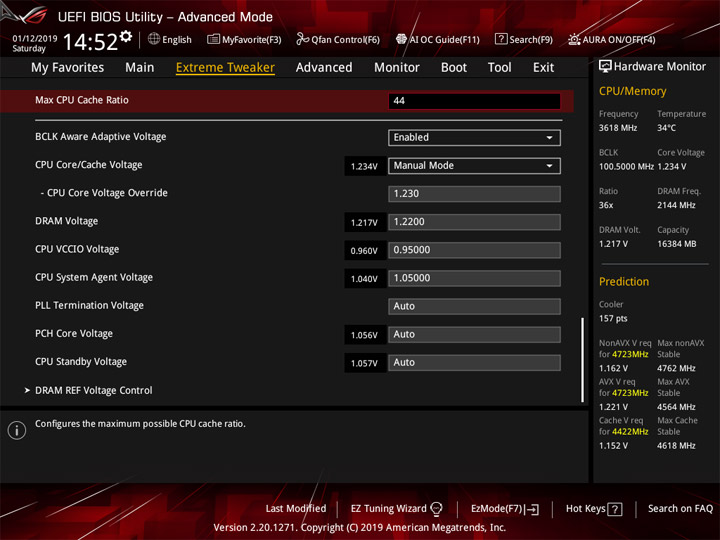
Task: Open the My Favorites tab
Action: pos(68,68)
